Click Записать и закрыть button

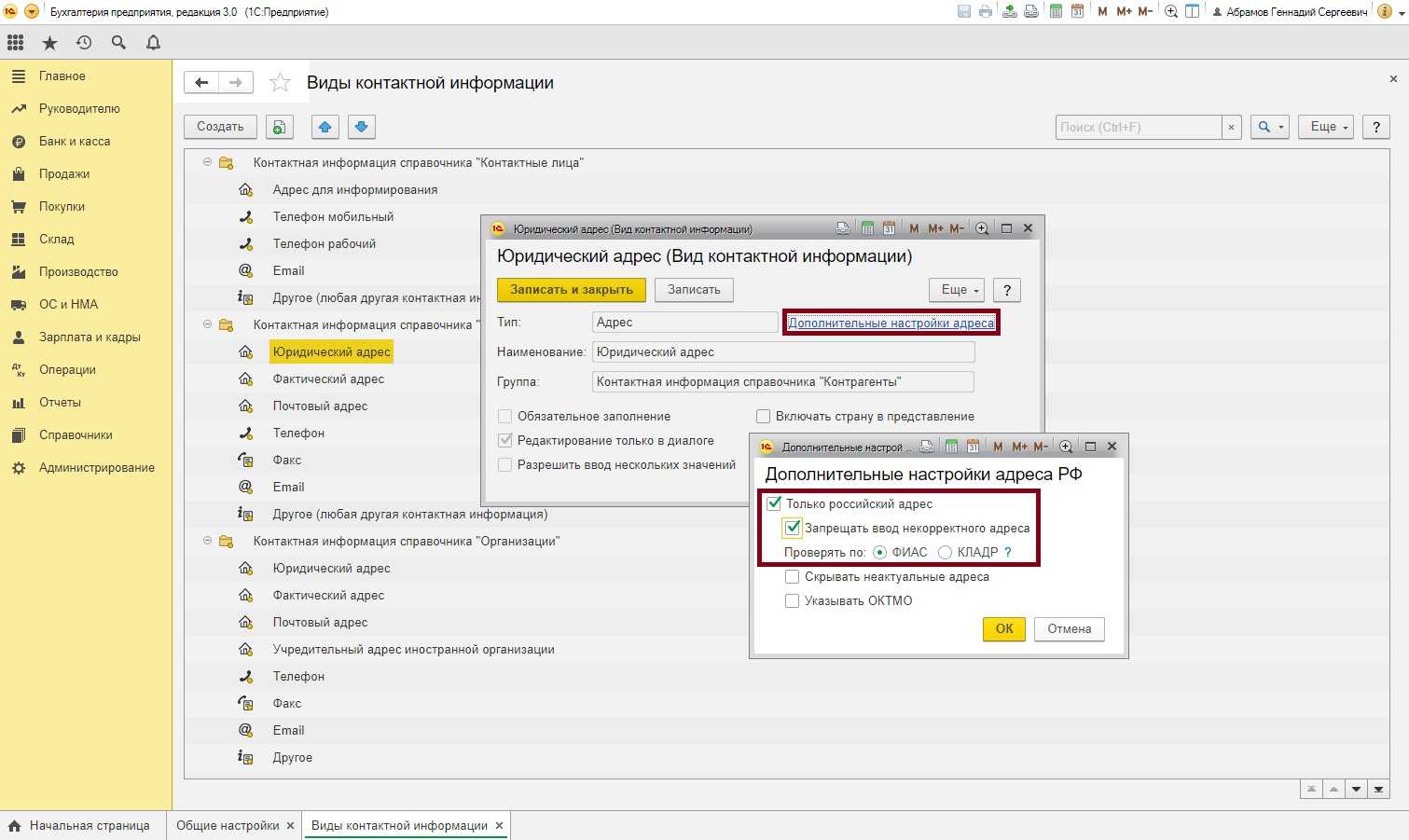click(x=572, y=290)
